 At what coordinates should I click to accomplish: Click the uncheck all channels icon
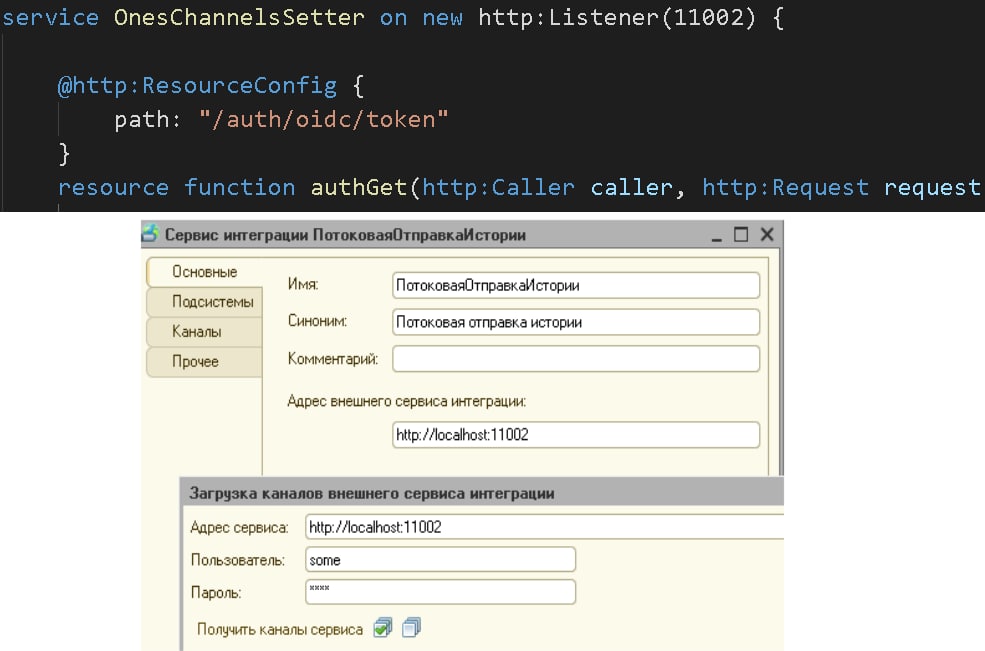tap(411, 628)
